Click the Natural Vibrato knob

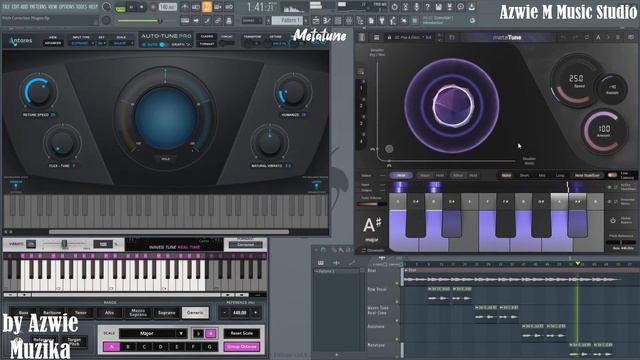pyautogui.click(x=269, y=144)
